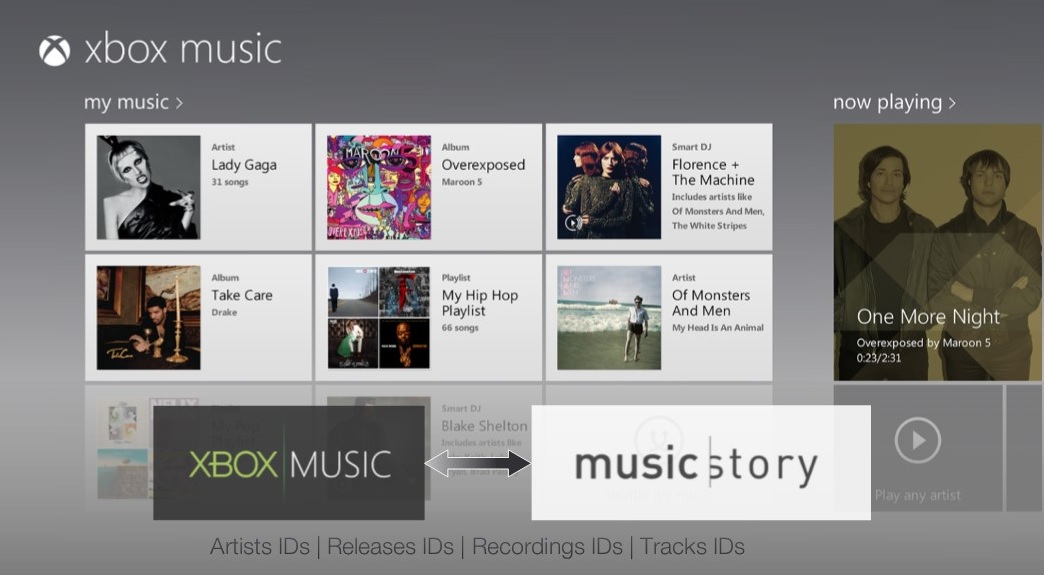Click the Xbox logo icon

[55, 51]
